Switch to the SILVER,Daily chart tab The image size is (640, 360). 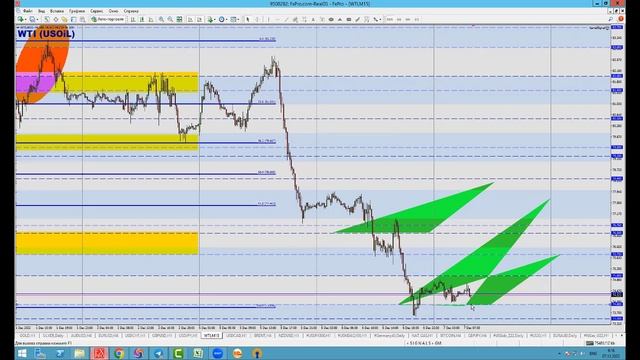click(x=53, y=336)
